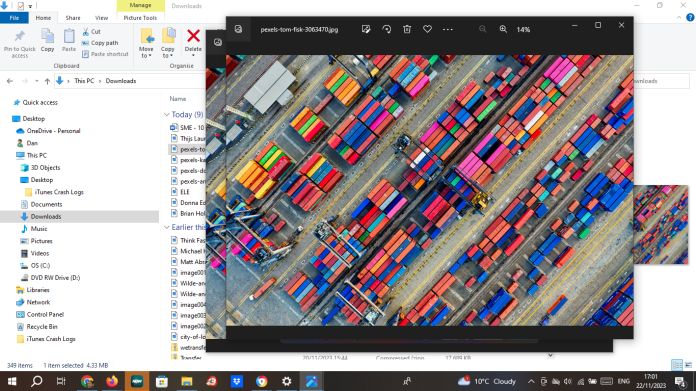Click the taskbar clock showing 17:01
Viewport: 696px width, 391px height.
point(651,381)
